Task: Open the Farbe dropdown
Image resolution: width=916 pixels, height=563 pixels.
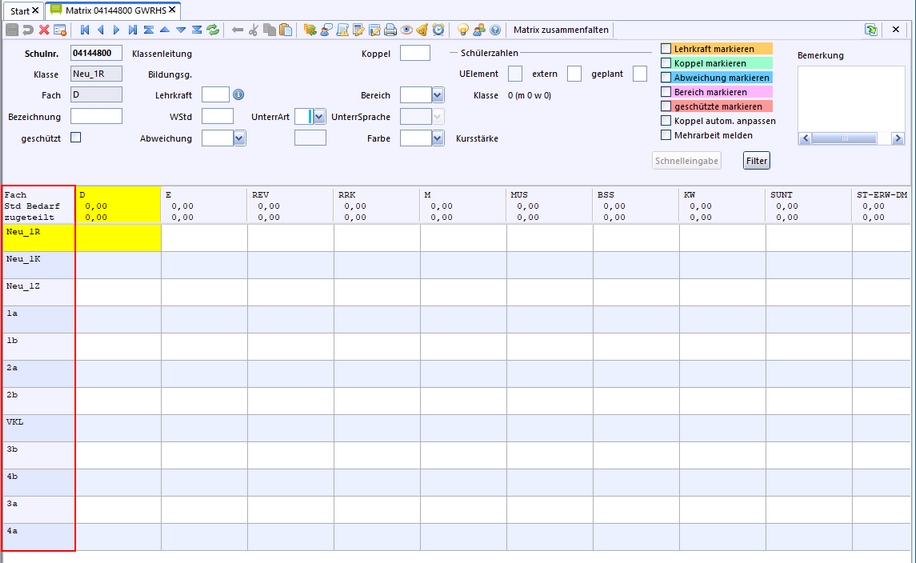Action: click(438, 139)
